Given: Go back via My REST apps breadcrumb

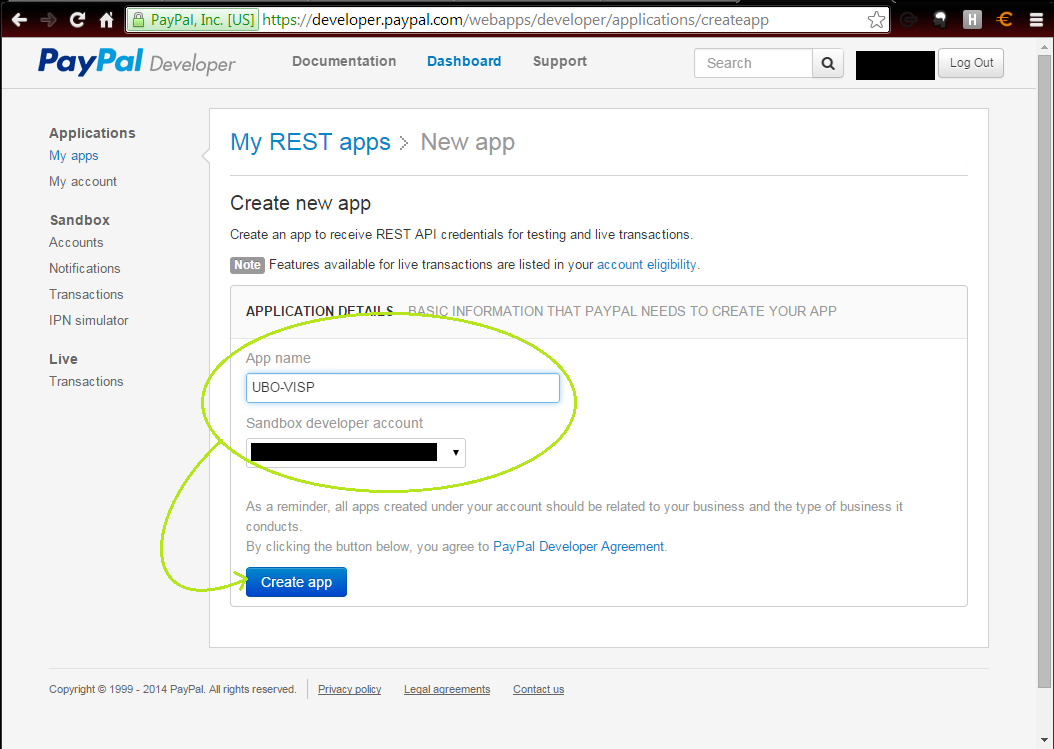Looking at the screenshot, I should (310, 143).
